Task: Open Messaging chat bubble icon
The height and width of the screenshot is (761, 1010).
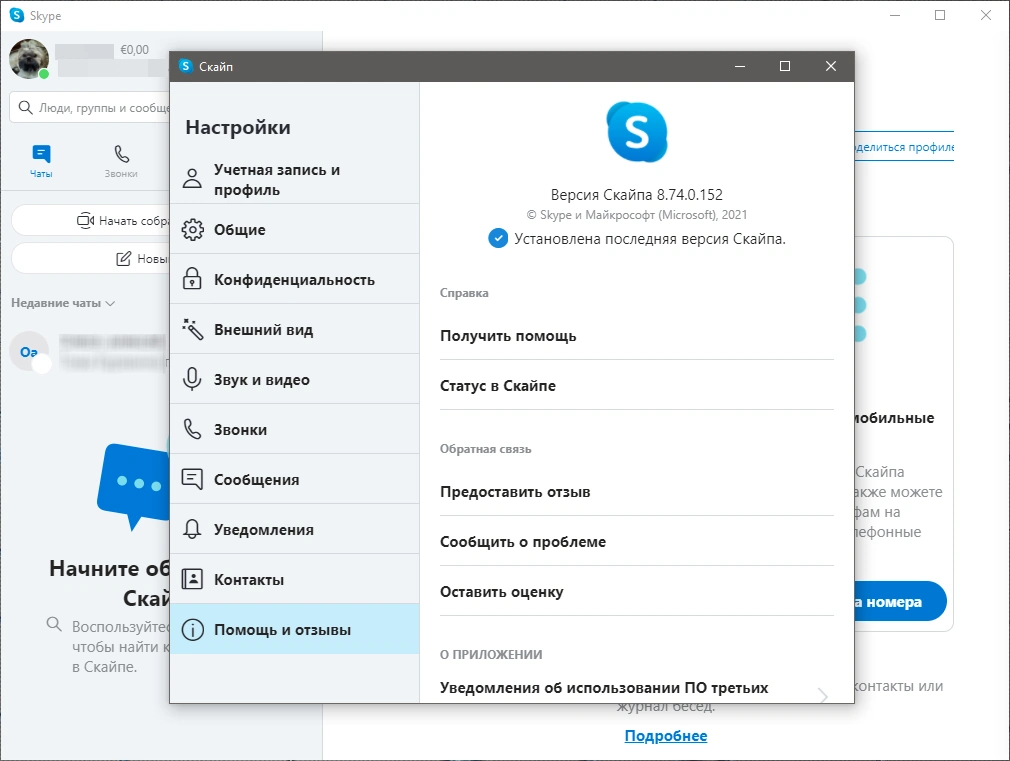Action: (192, 479)
